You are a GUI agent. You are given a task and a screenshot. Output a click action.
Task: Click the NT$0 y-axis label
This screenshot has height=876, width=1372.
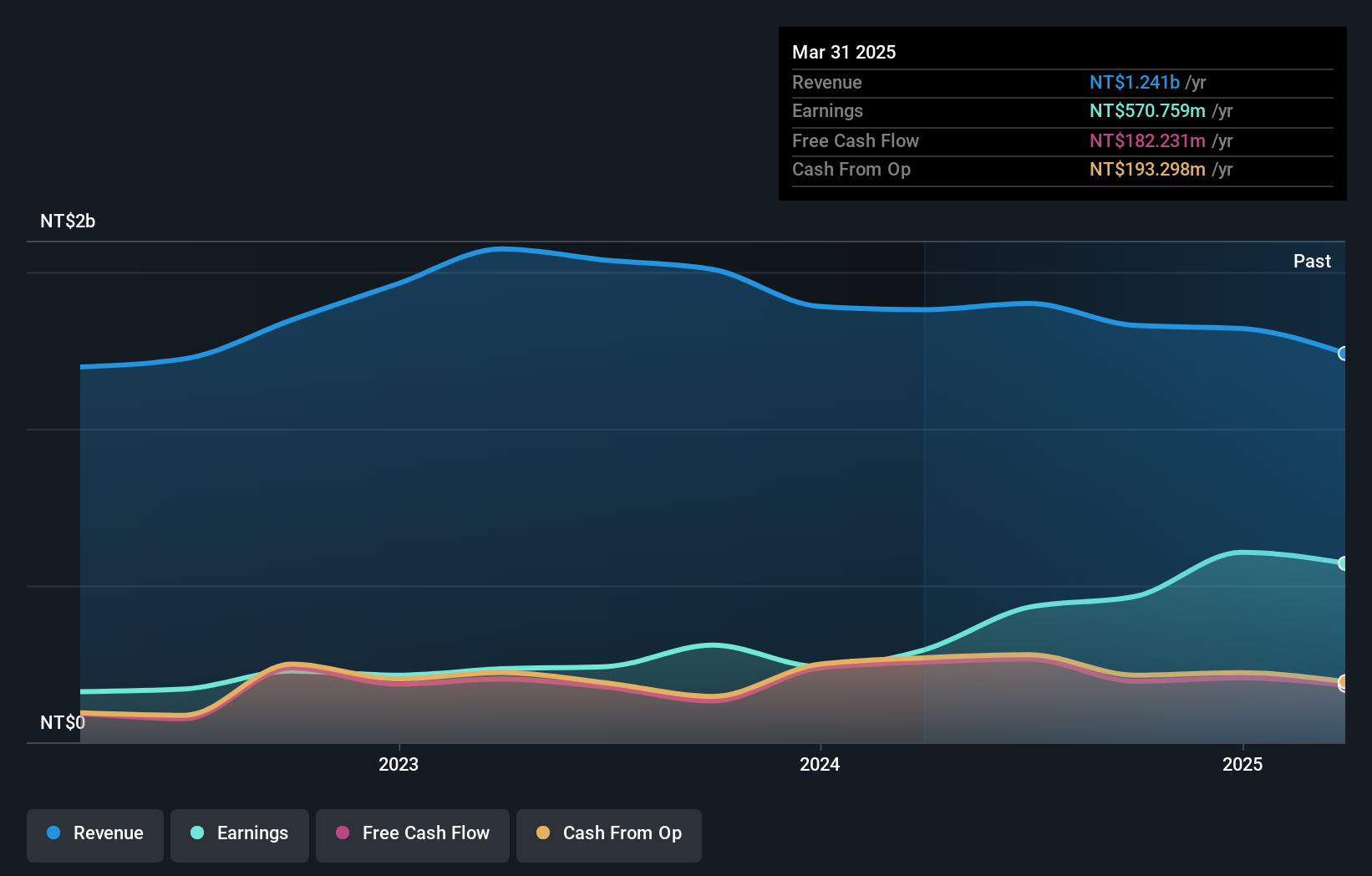[x=63, y=722]
